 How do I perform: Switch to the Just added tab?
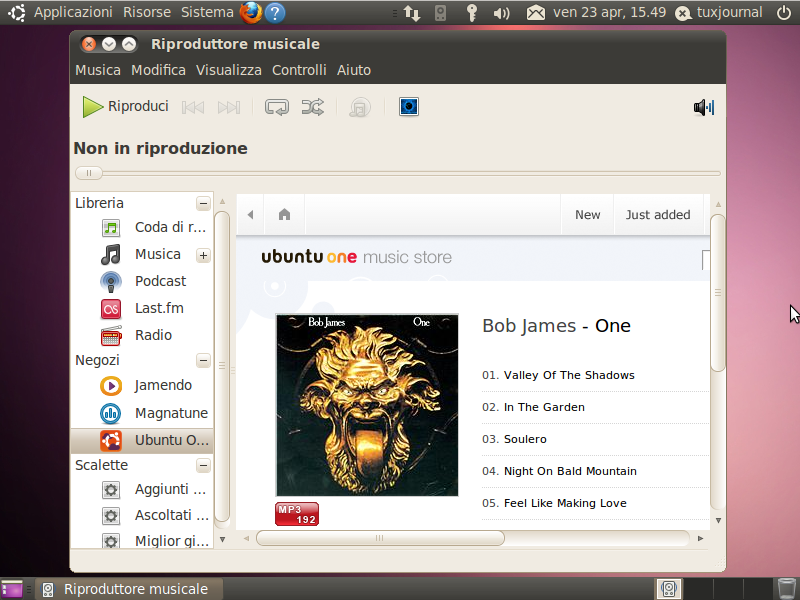(x=658, y=215)
